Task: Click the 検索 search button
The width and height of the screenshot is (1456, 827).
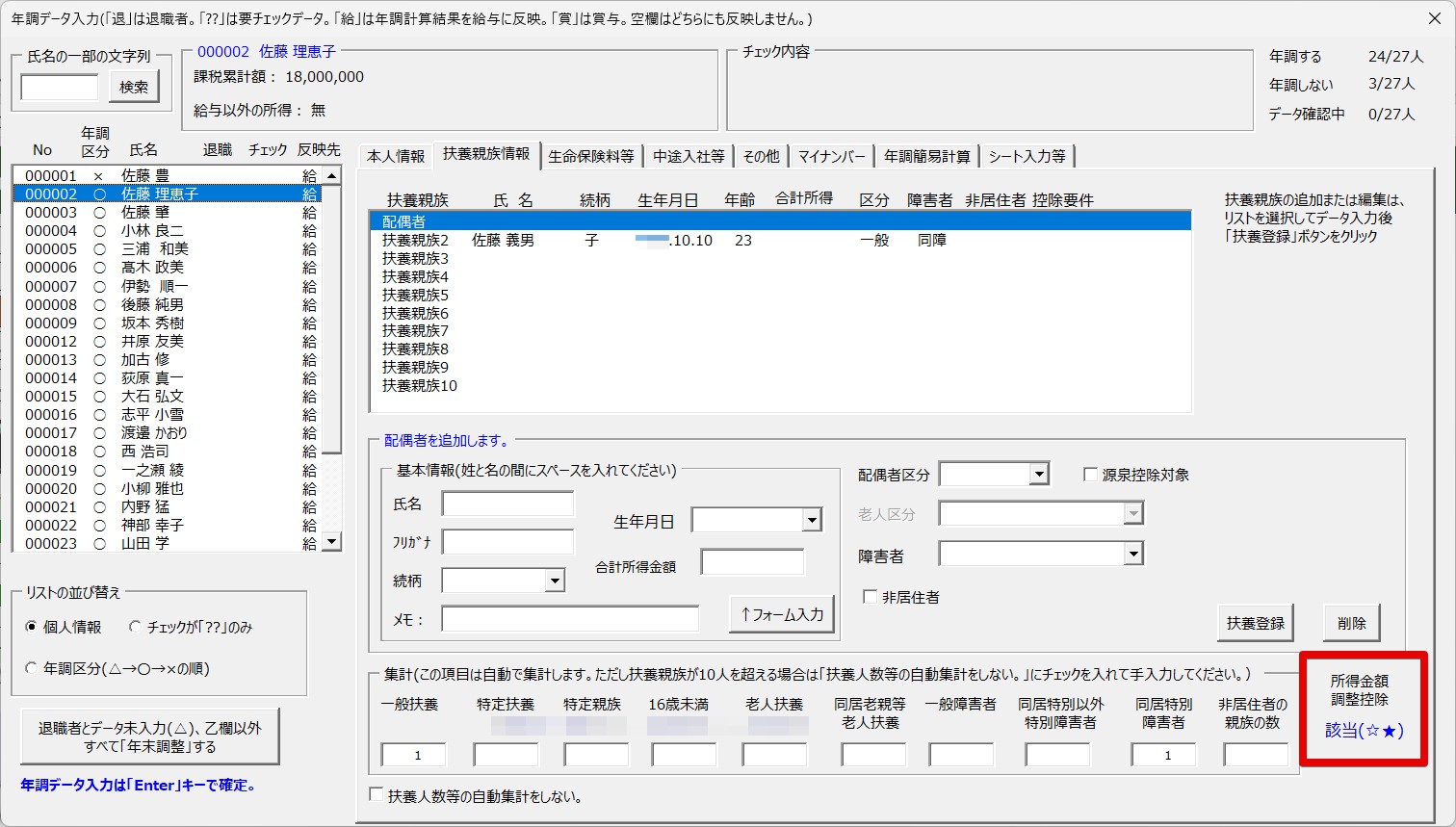Action: (x=134, y=87)
